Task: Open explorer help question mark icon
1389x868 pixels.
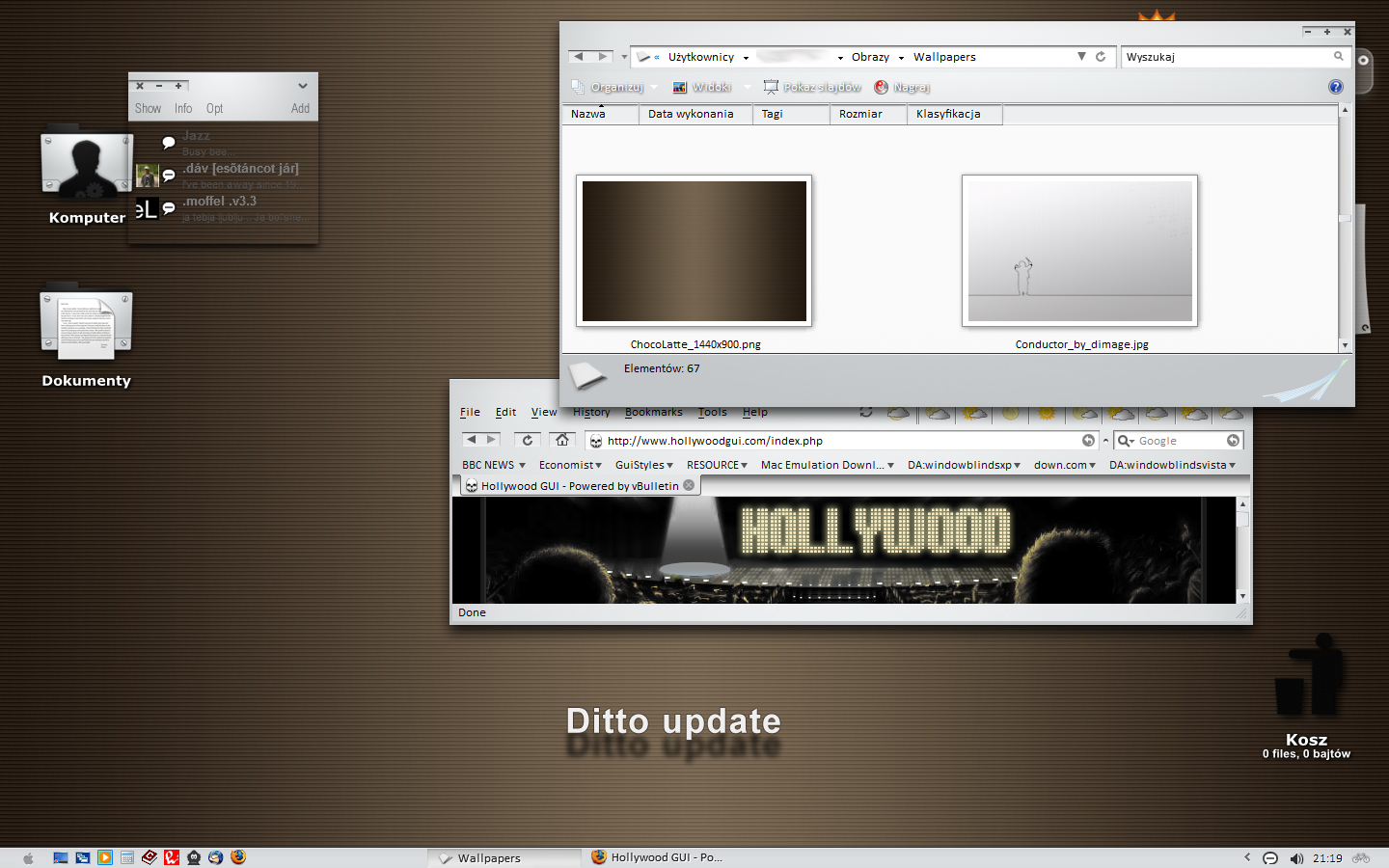Action: coord(1336,87)
